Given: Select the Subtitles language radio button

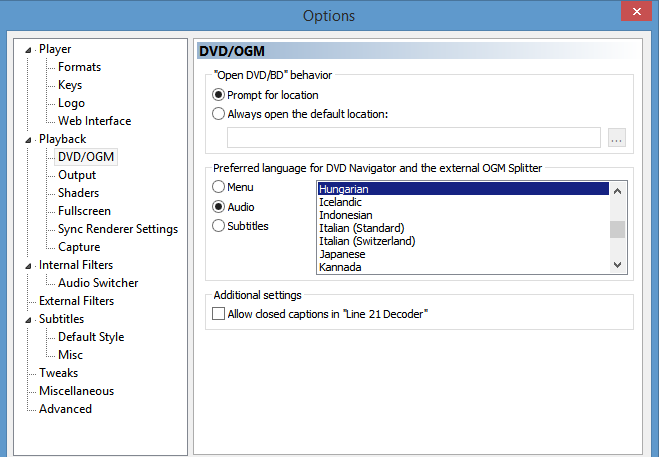Looking at the screenshot, I should click(x=219, y=226).
